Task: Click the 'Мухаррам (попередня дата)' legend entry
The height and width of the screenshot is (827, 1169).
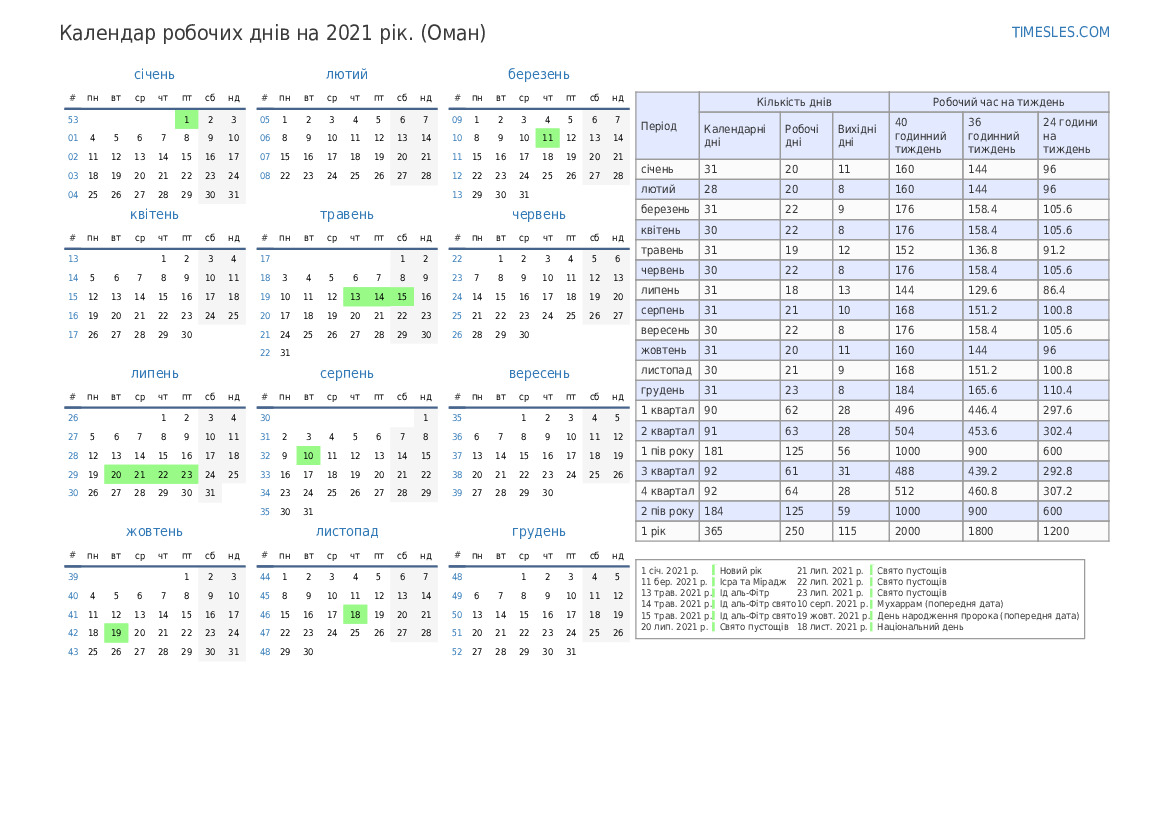Action: click(939, 604)
